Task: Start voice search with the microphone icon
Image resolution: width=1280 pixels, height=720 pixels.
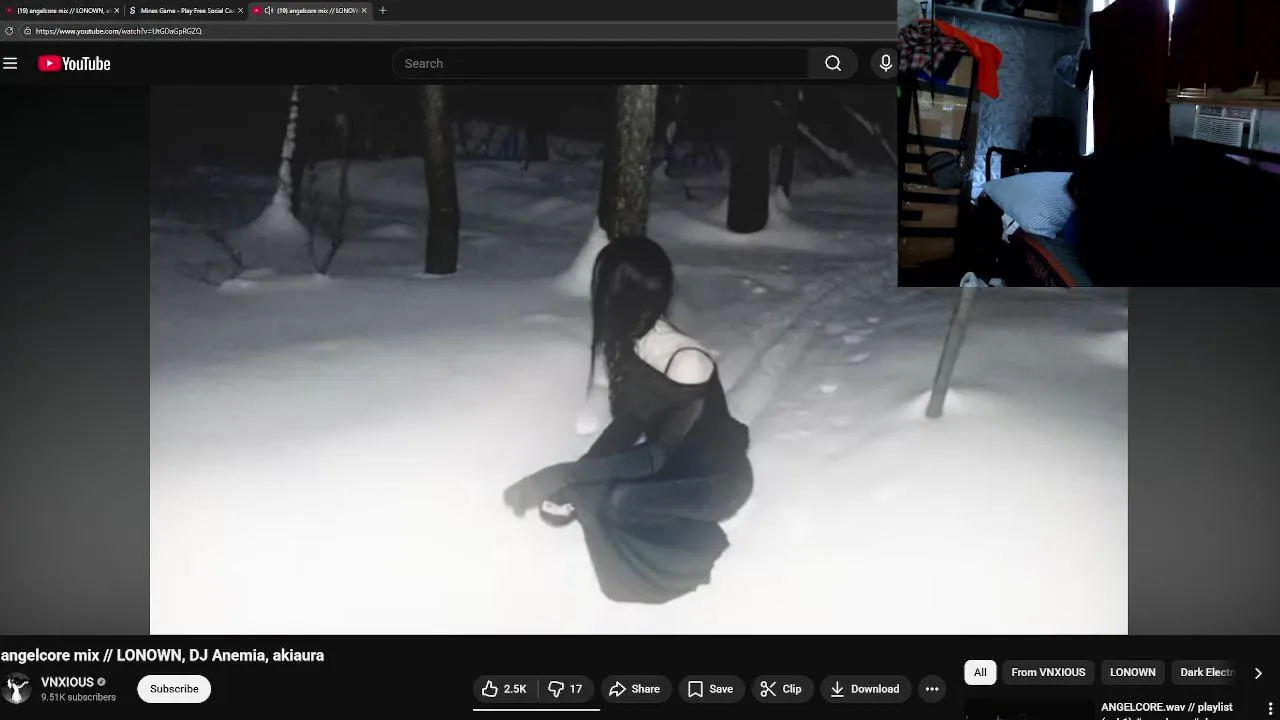Action: pos(885,64)
